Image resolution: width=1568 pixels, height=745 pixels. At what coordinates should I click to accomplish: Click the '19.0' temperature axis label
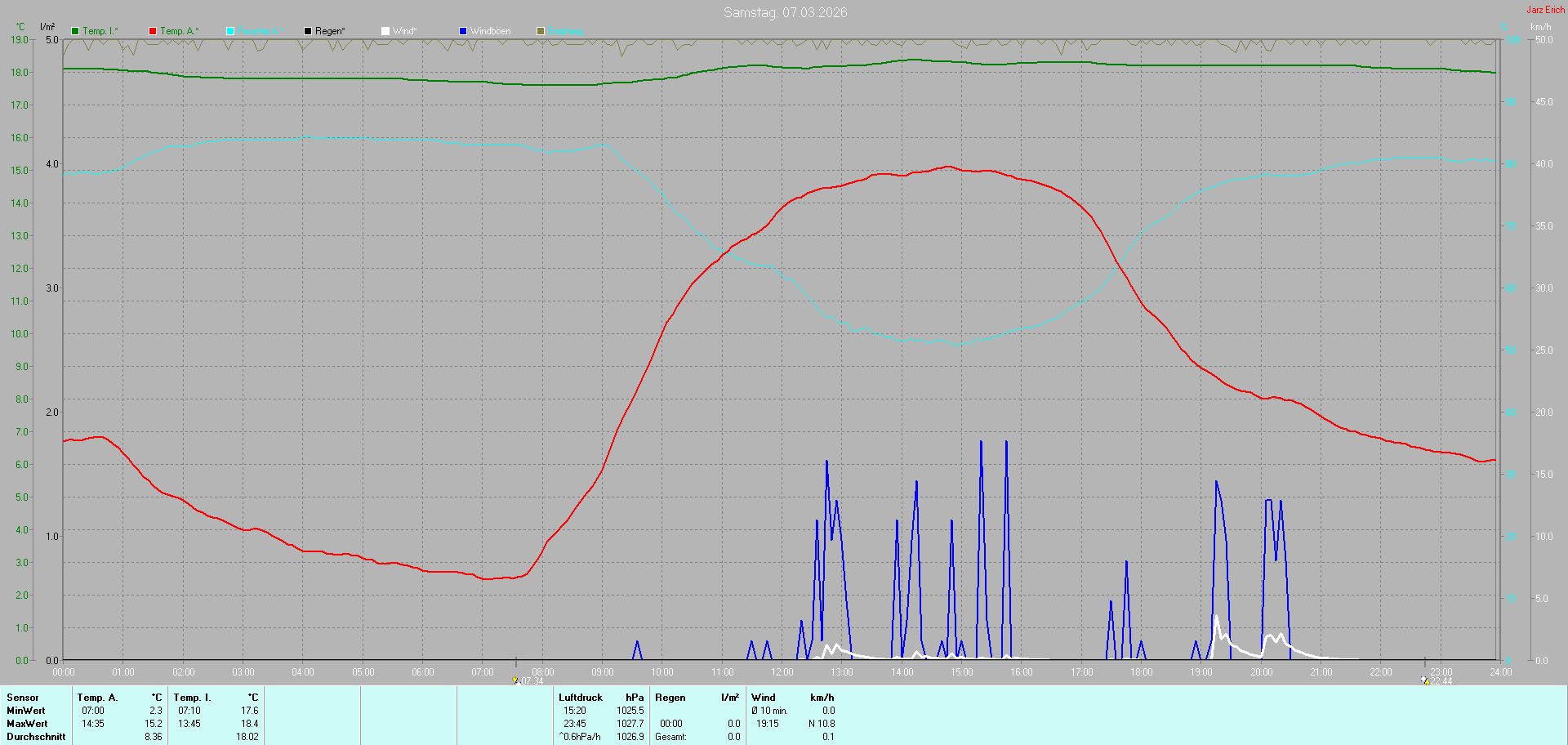point(20,39)
